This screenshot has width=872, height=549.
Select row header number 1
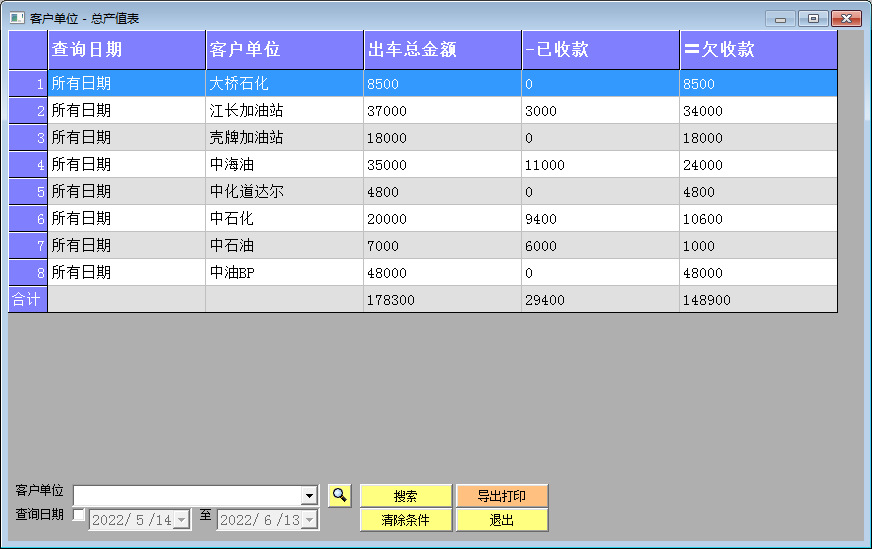coord(28,83)
